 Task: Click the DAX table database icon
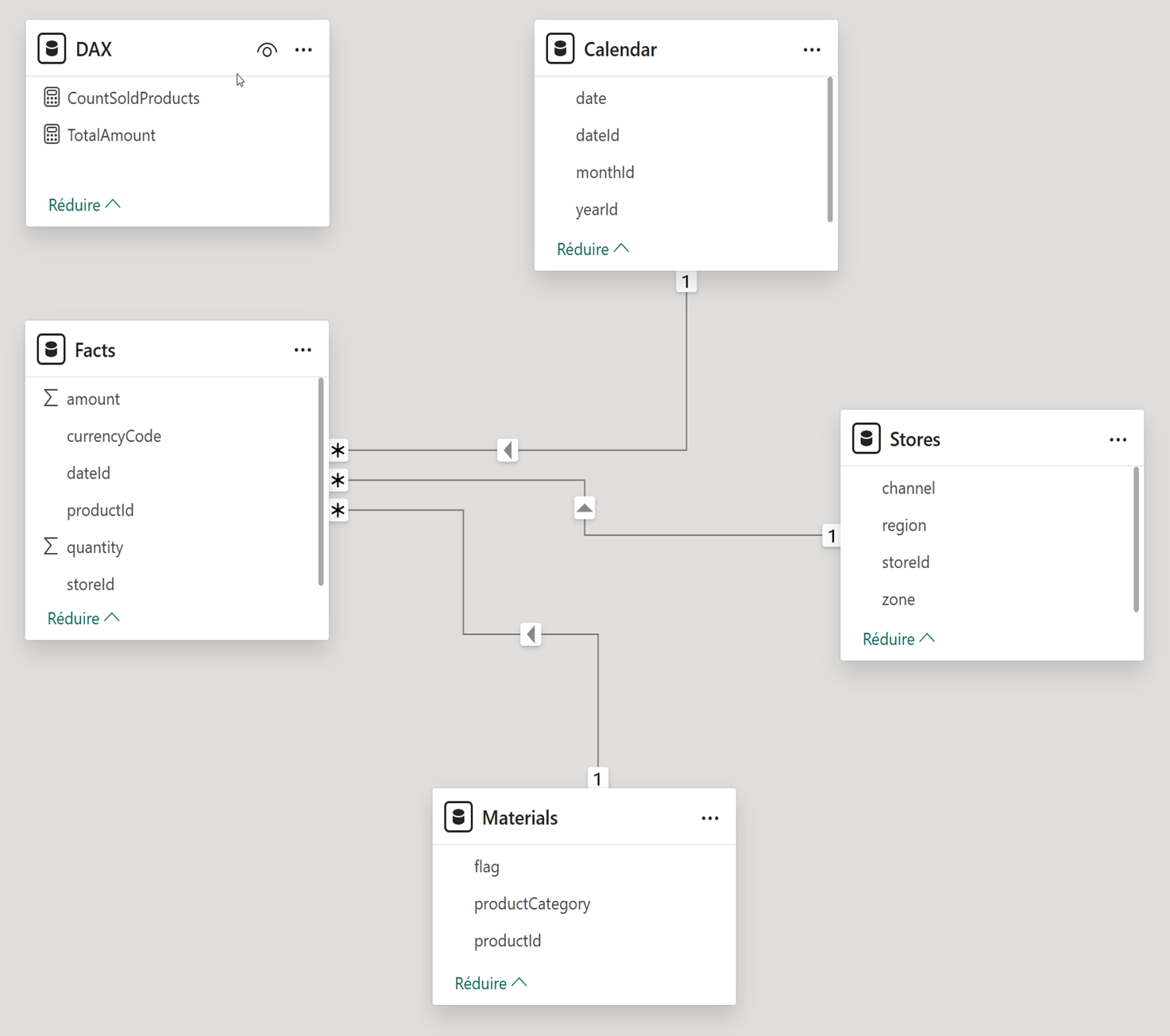(52, 48)
